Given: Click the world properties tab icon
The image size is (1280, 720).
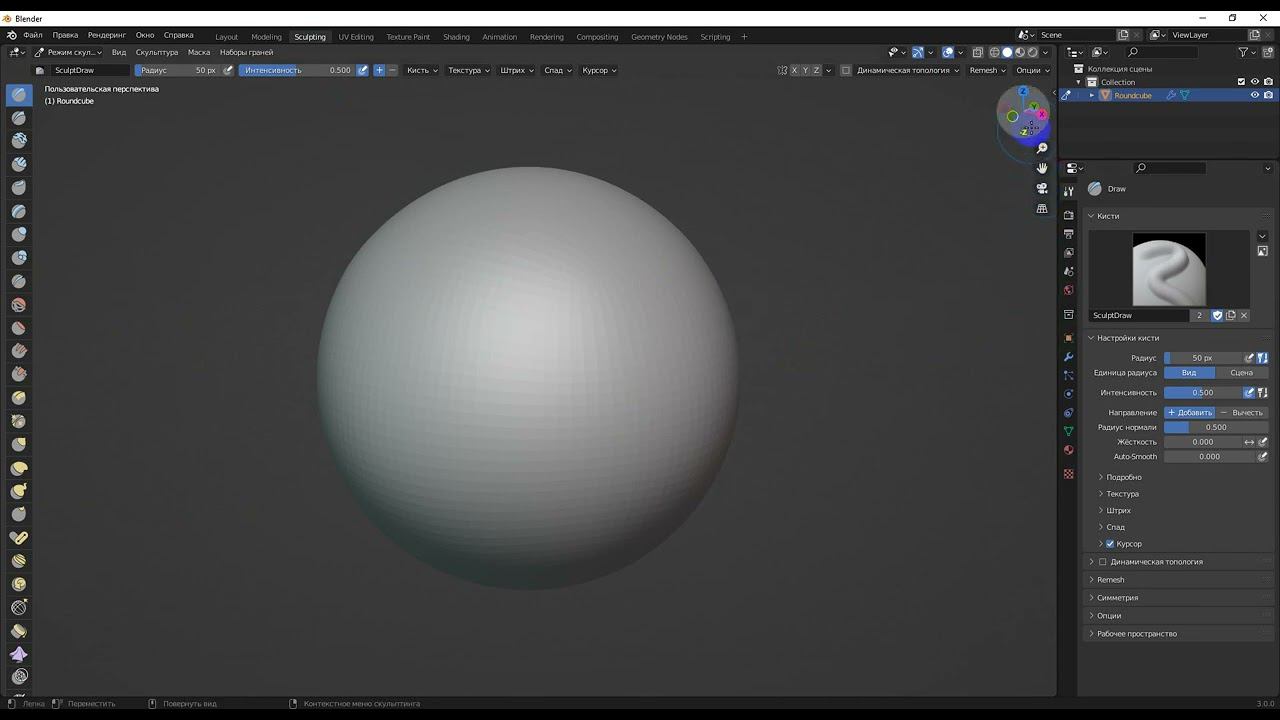Looking at the screenshot, I should coord(1068,290).
